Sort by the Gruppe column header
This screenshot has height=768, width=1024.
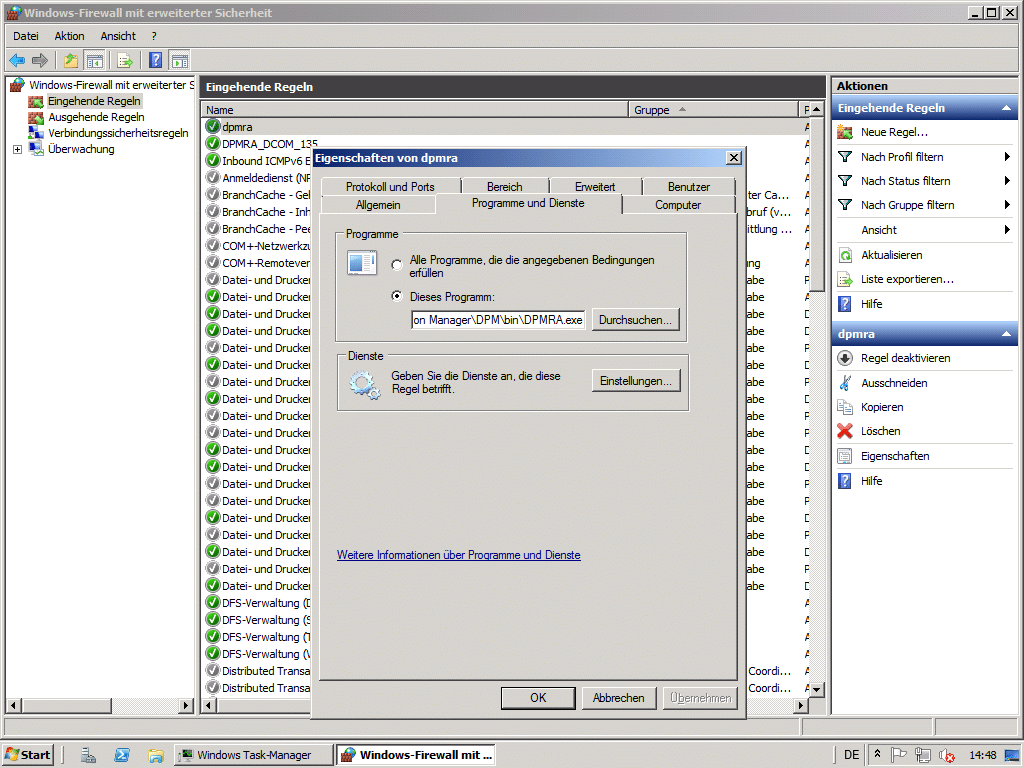pos(712,110)
